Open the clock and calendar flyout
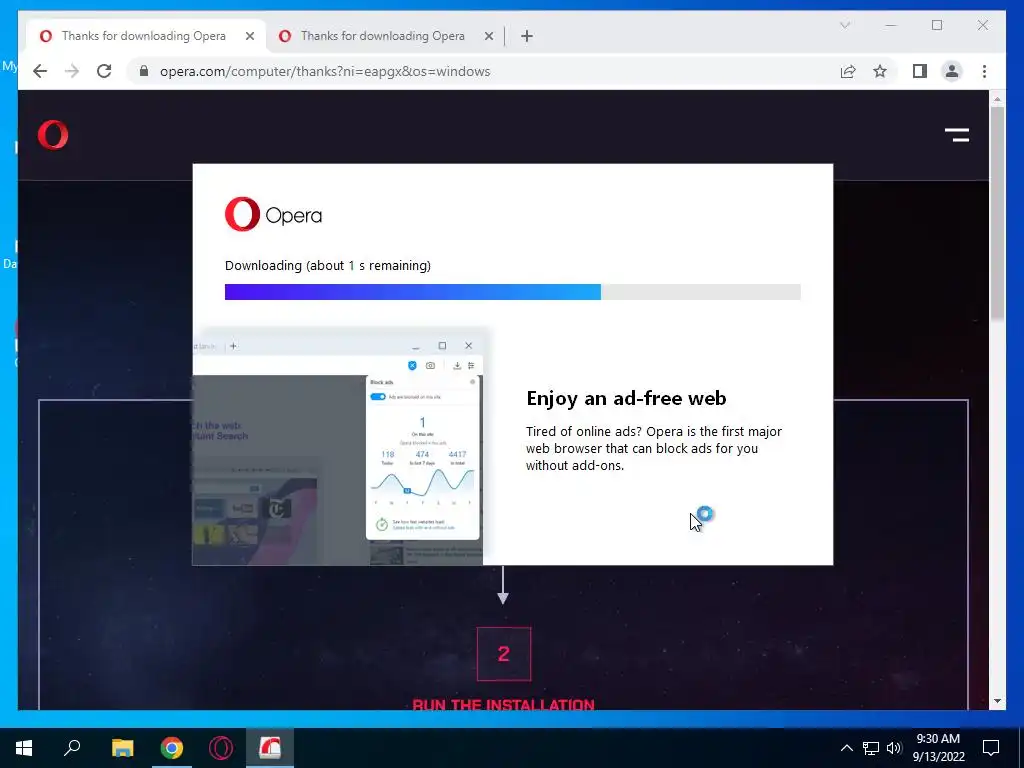1024x768 pixels. pyautogui.click(x=938, y=748)
